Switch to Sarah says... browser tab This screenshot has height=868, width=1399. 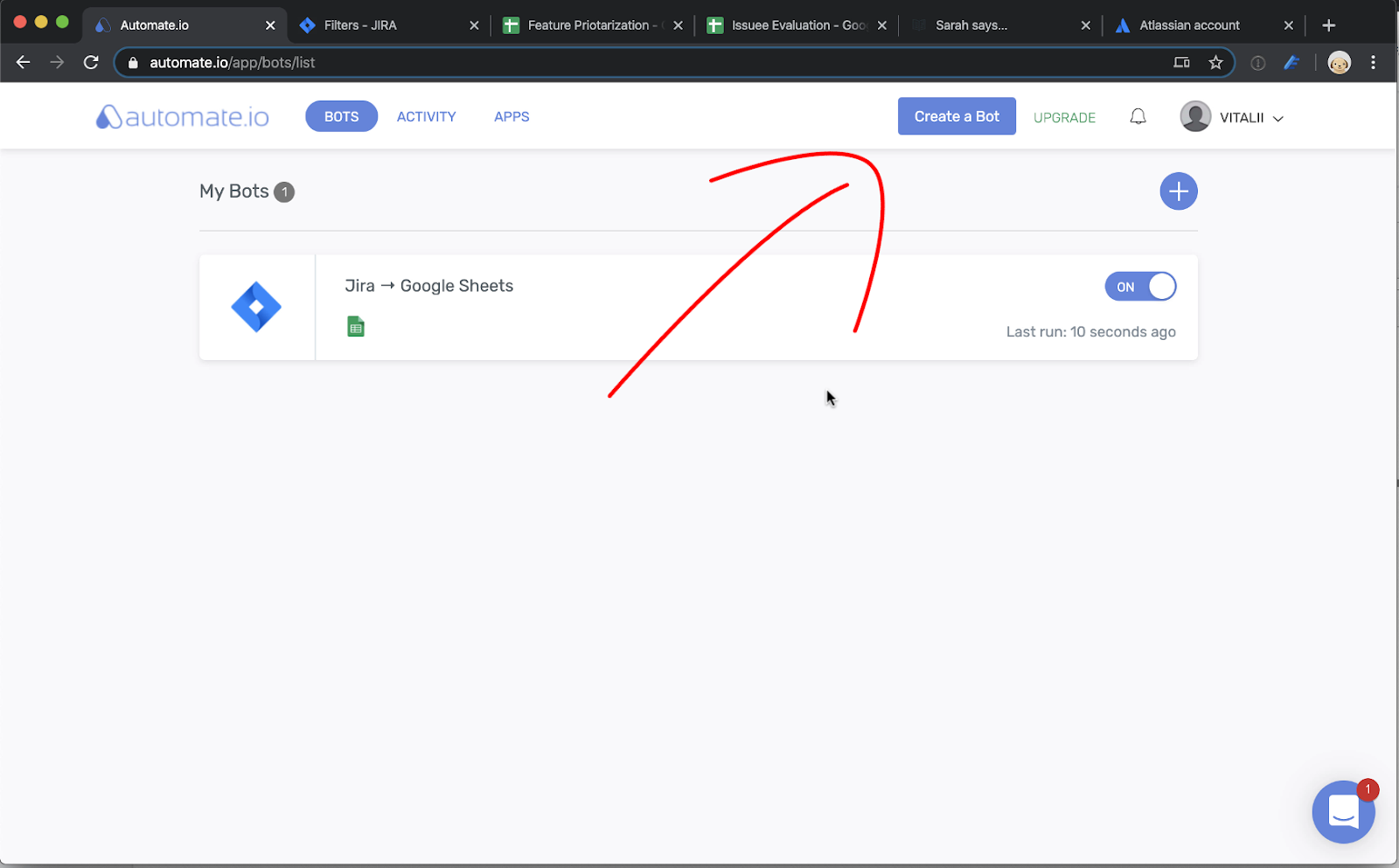coord(1000,25)
